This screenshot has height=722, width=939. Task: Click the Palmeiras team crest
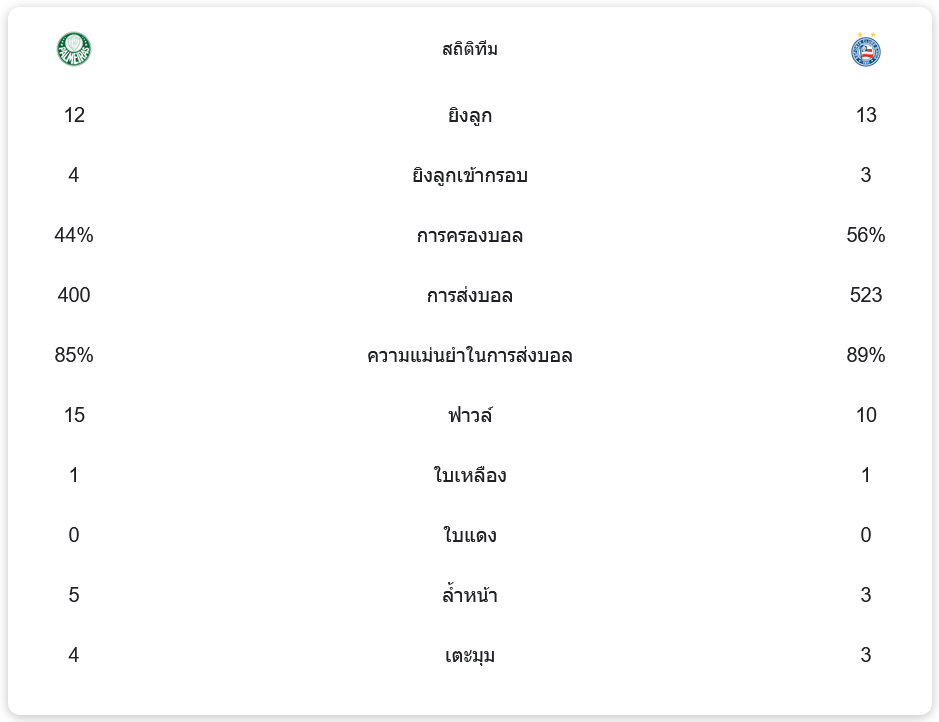coord(74,49)
